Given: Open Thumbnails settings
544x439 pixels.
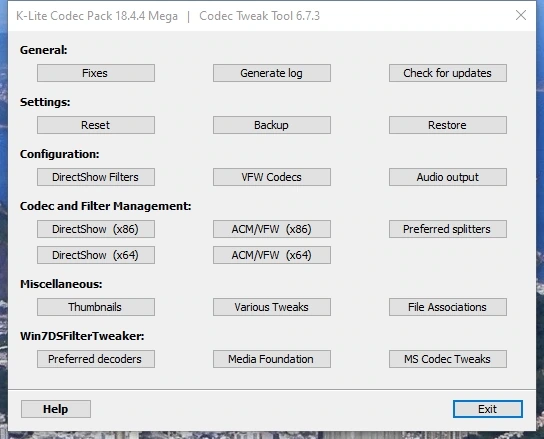Looking at the screenshot, I should [96, 307].
